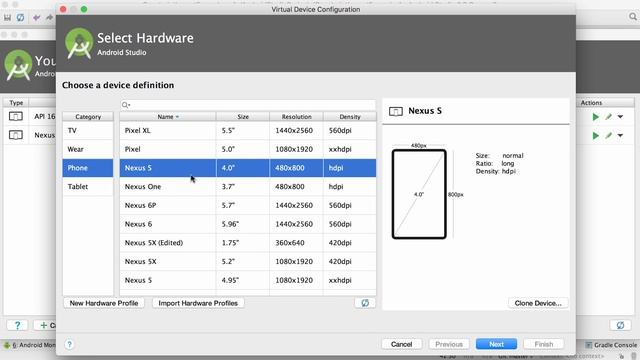Click the API 16 device type icon
The width and height of the screenshot is (640, 360).
(x=16, y=116)
